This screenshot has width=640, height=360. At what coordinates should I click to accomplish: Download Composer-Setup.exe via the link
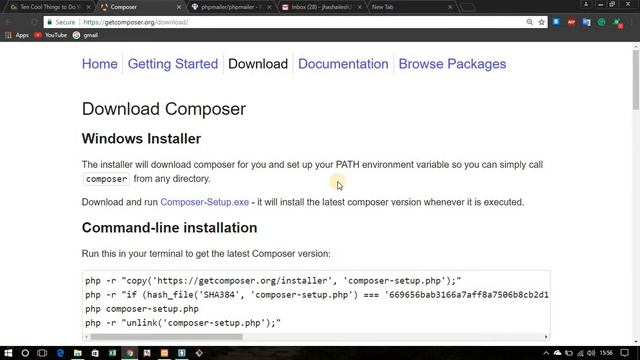click(204, 202)
